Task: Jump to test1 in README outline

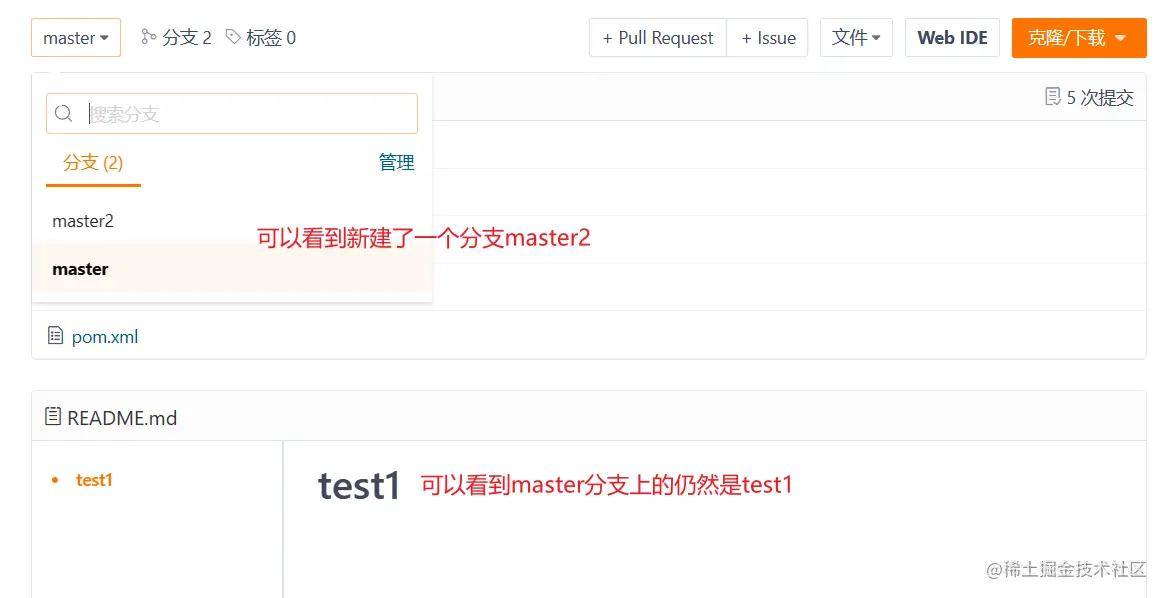Action: click(x=94, y=480)
